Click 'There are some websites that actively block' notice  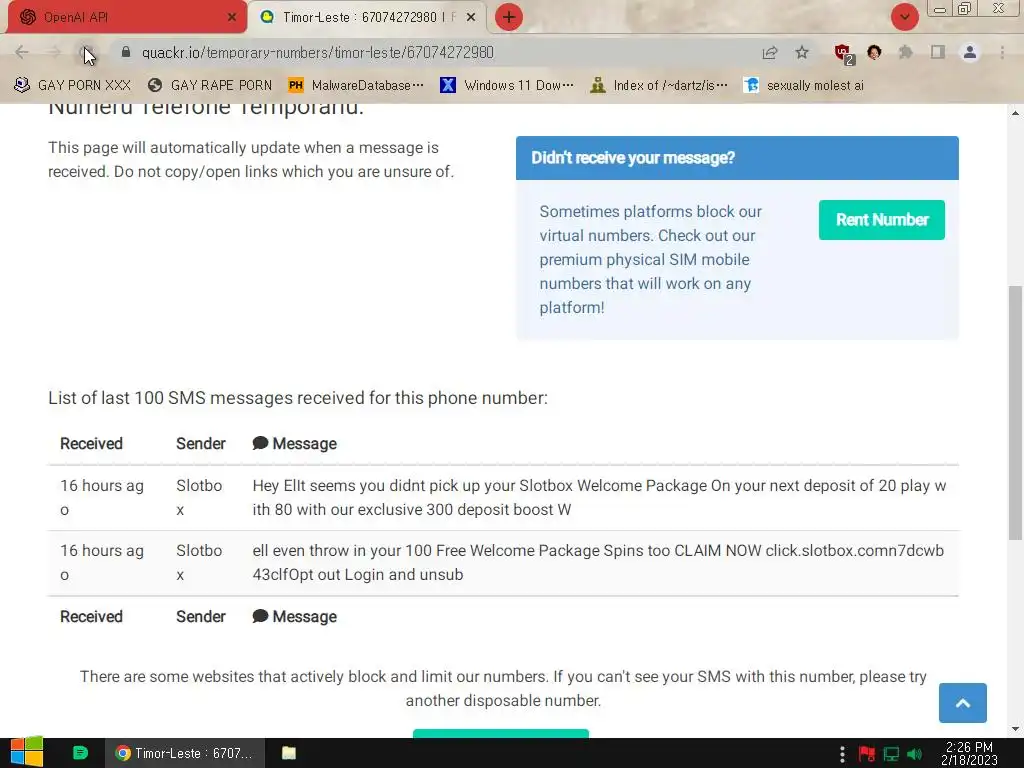pyautogui.click(x=503, y=688)
